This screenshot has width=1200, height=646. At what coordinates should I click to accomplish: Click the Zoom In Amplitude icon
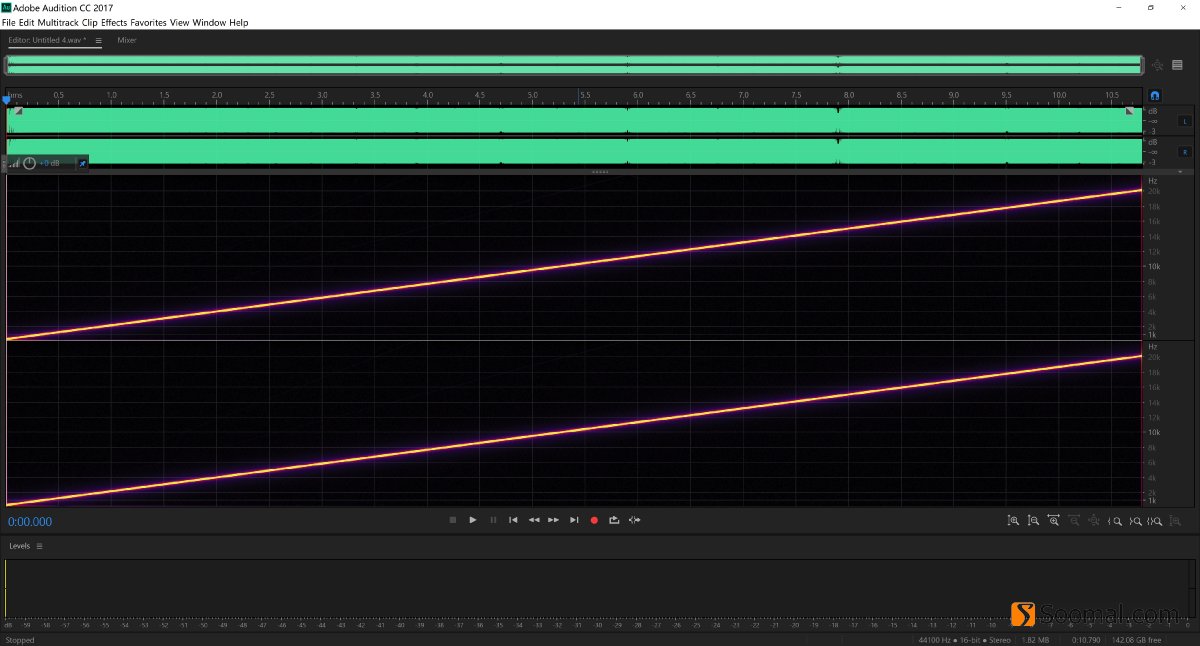tap(1013, 521)
